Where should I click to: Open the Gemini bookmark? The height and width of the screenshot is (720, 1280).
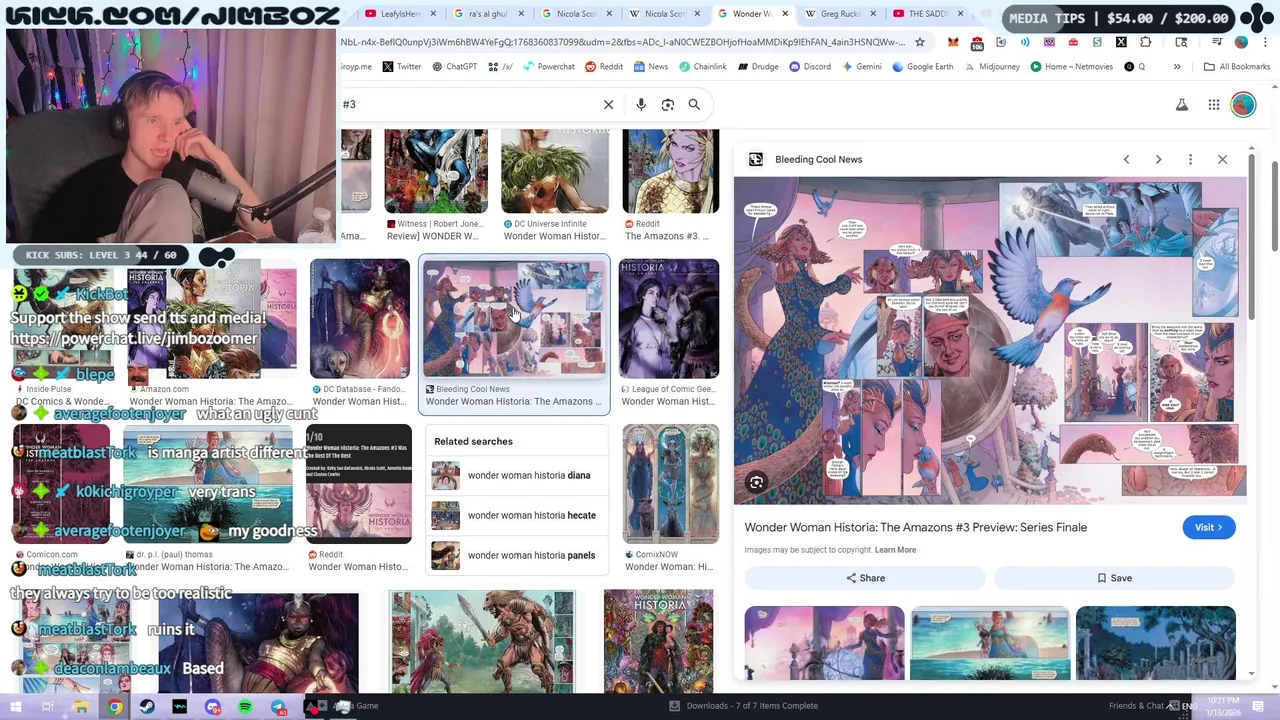(861, 67)
